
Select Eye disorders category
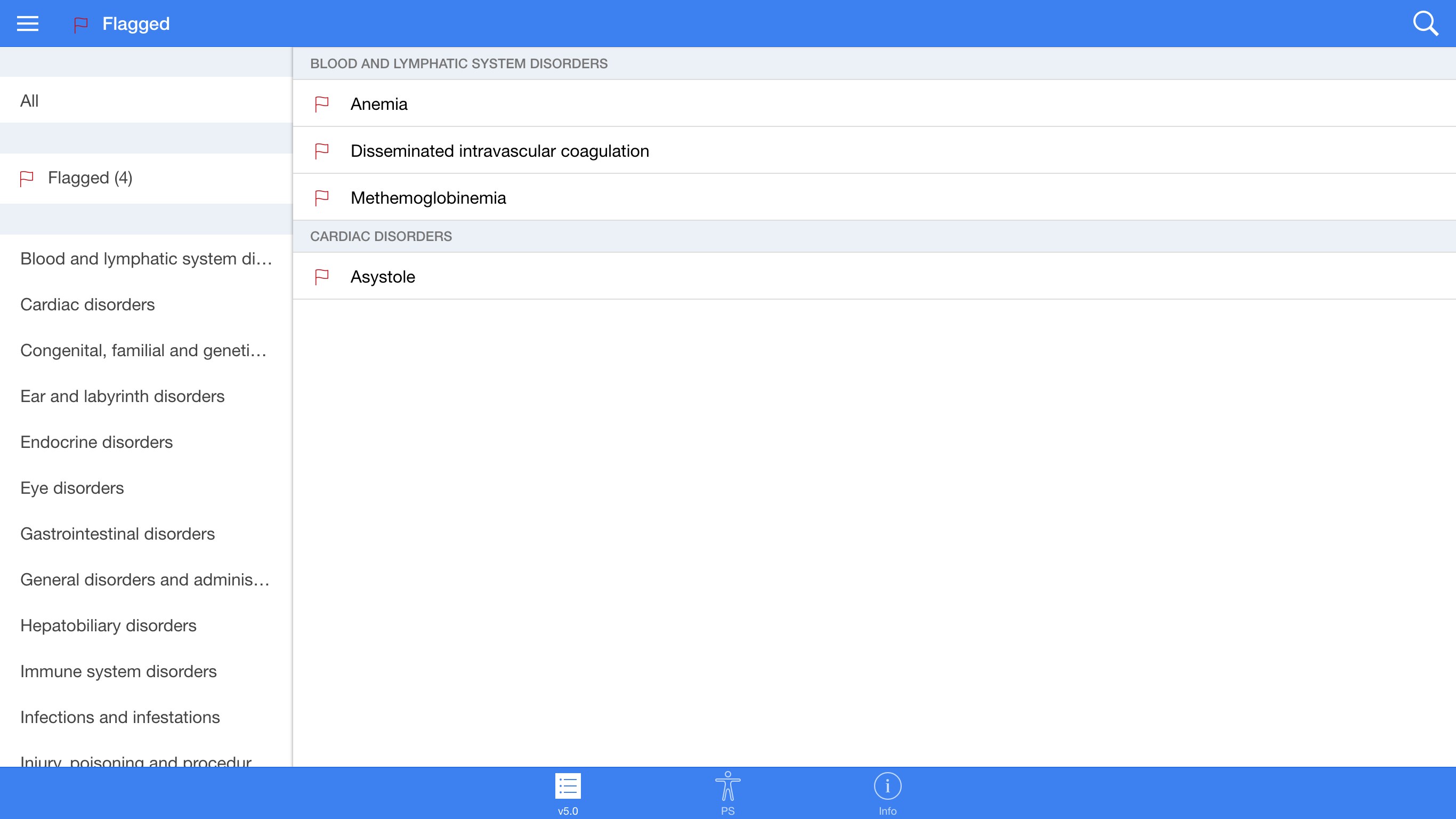(72, 487)
